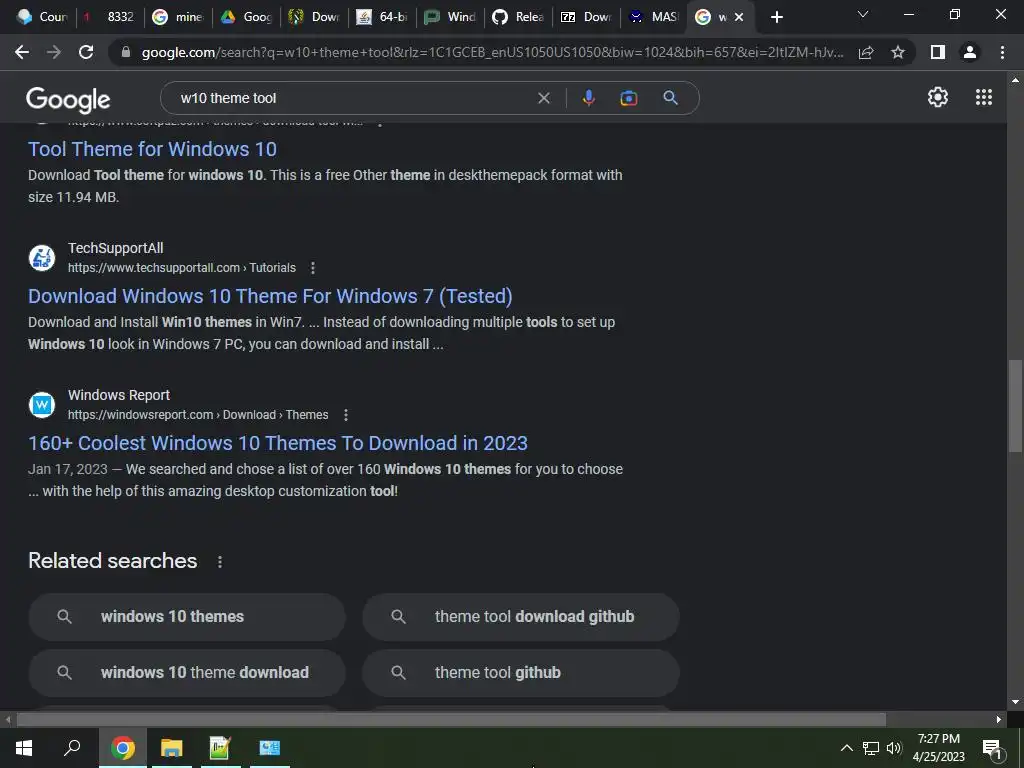
Task: Share this page from address bar
Action: point(866,52)
